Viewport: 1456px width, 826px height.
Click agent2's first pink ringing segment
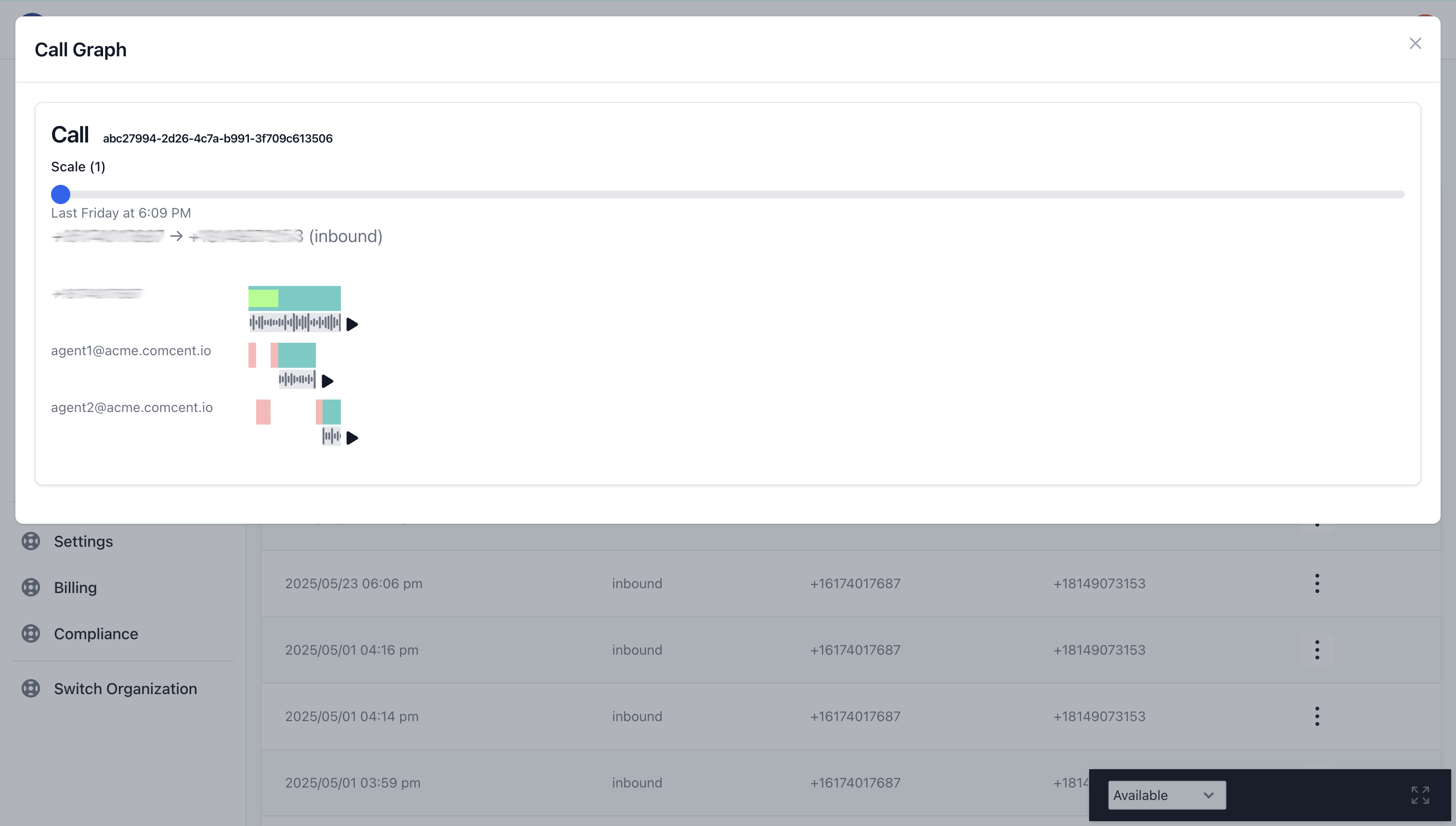click(263, 412)
